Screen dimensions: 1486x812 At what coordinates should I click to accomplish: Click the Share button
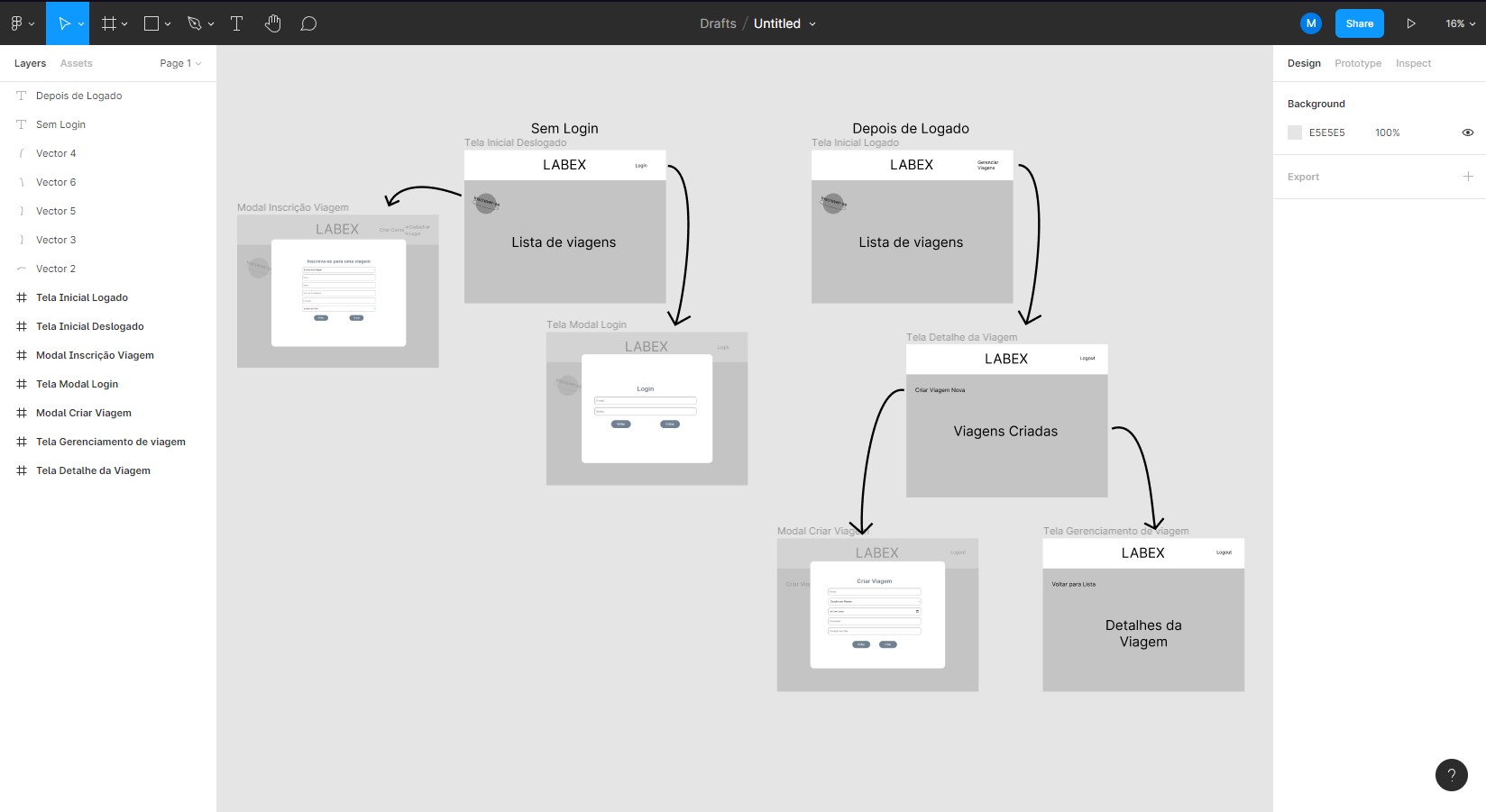point(1360,23)
